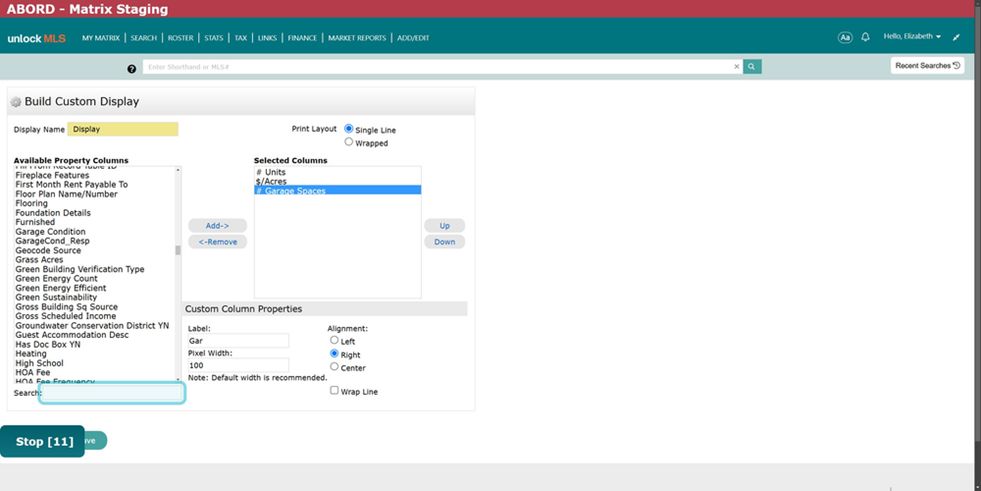Select $/Acres in Selected Columns

271,181
